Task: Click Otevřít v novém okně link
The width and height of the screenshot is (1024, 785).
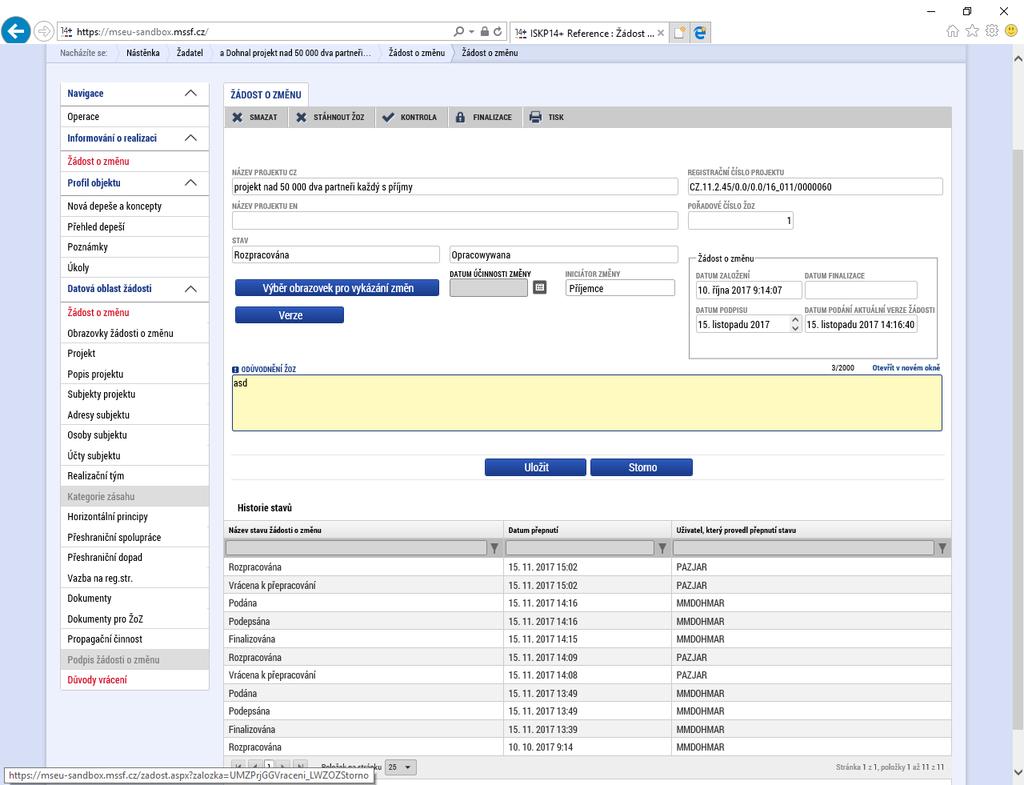Action: coord(906,368)
